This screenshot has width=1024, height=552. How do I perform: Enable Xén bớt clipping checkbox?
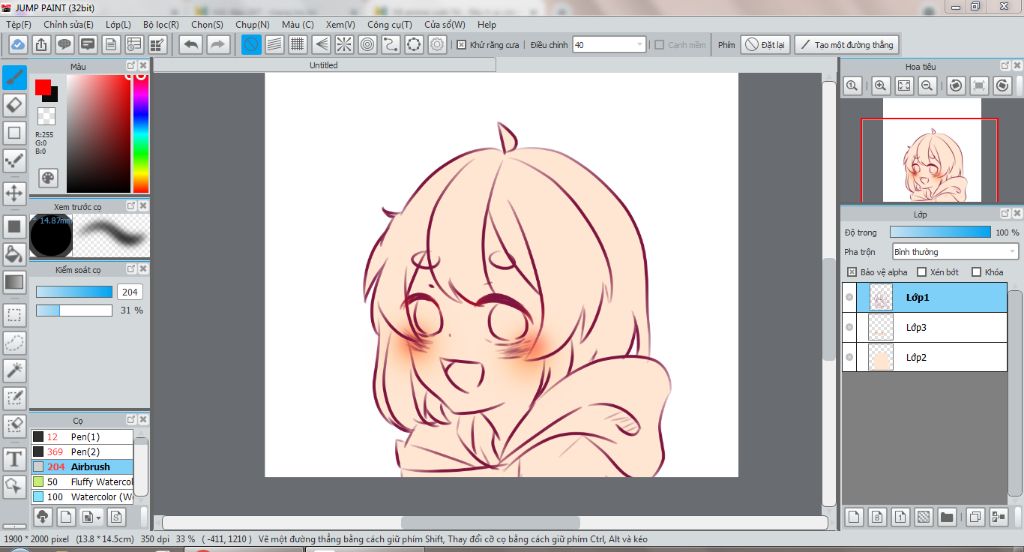coord(921,272)
